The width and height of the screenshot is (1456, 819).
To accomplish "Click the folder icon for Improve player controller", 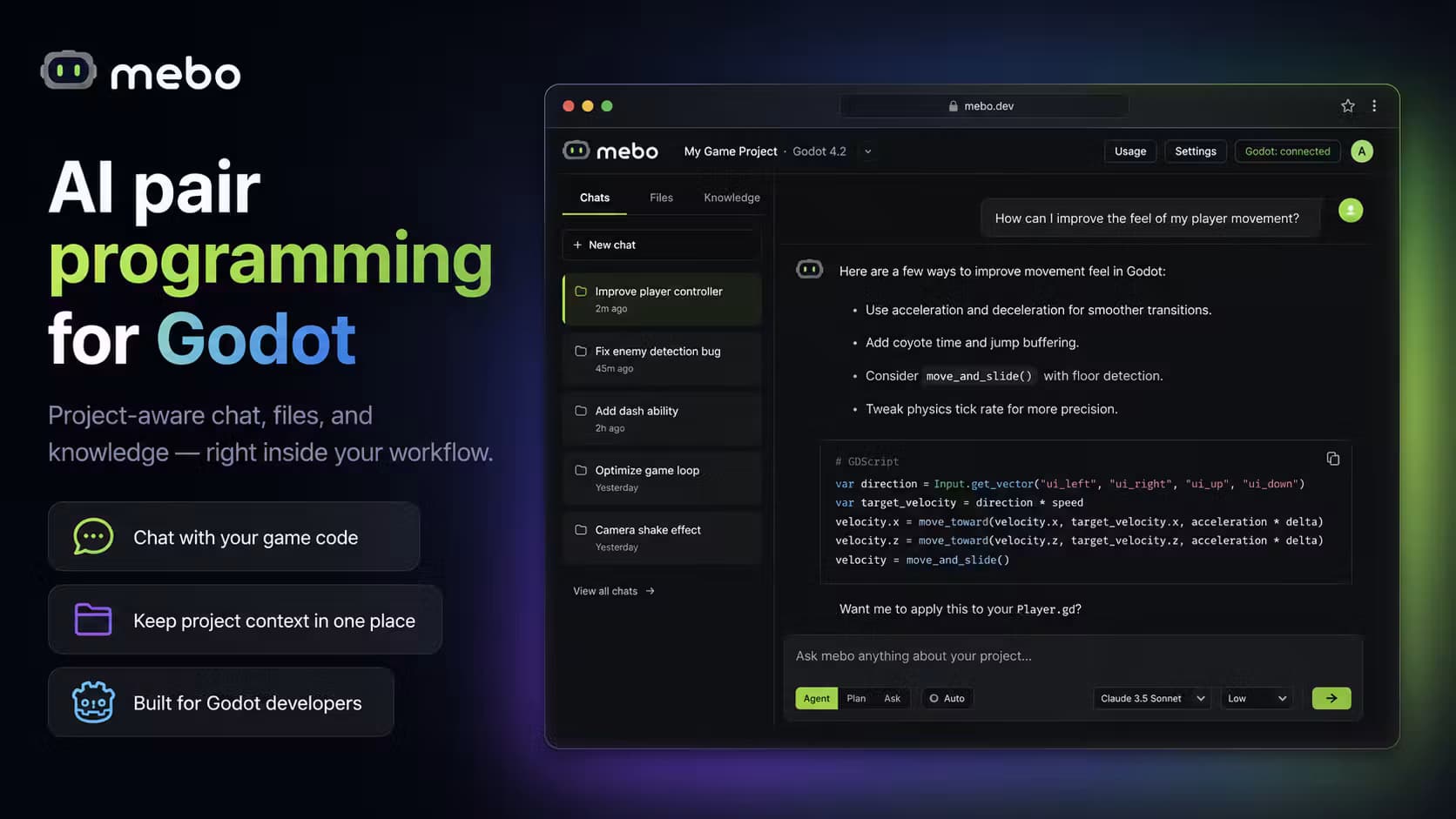I will (581, 292).
